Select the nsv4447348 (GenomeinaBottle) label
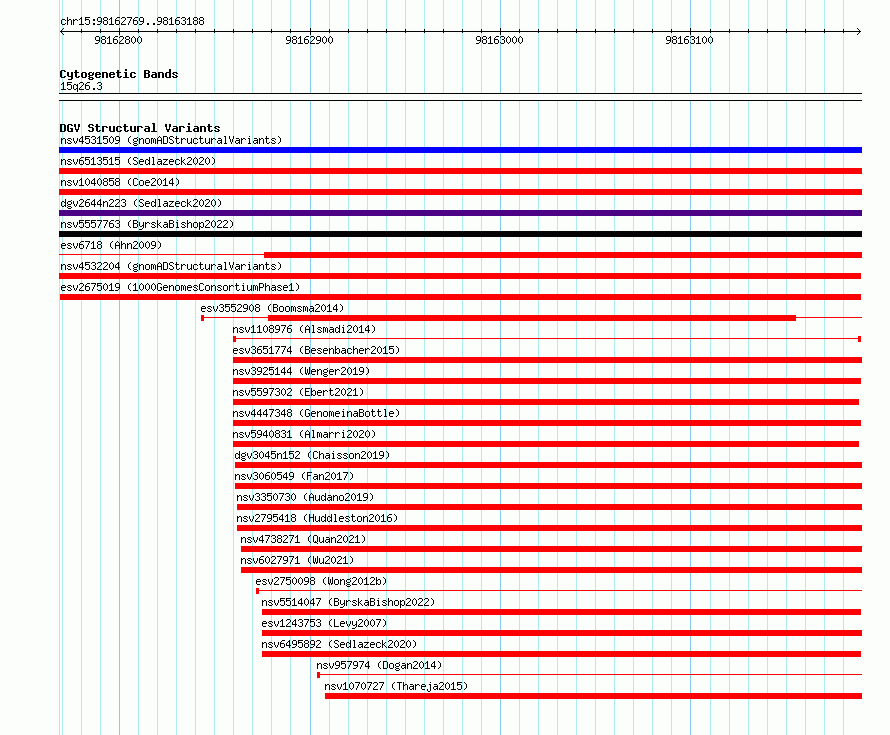890x735 pixels. [x=316, y=413]
